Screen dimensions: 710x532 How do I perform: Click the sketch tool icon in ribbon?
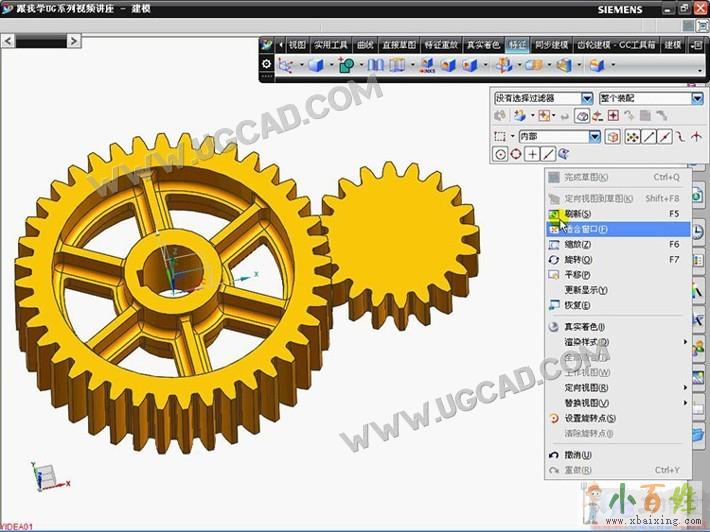pyautogui.click(x=287, y=66)
